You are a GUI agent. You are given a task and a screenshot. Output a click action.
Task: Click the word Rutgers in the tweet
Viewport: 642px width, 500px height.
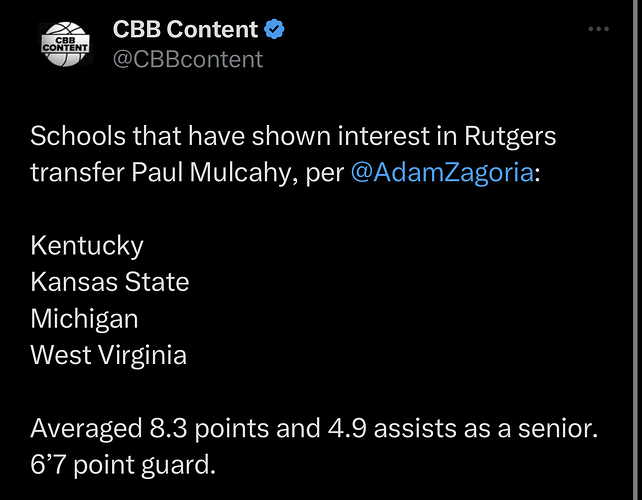[x=510, y=135]
